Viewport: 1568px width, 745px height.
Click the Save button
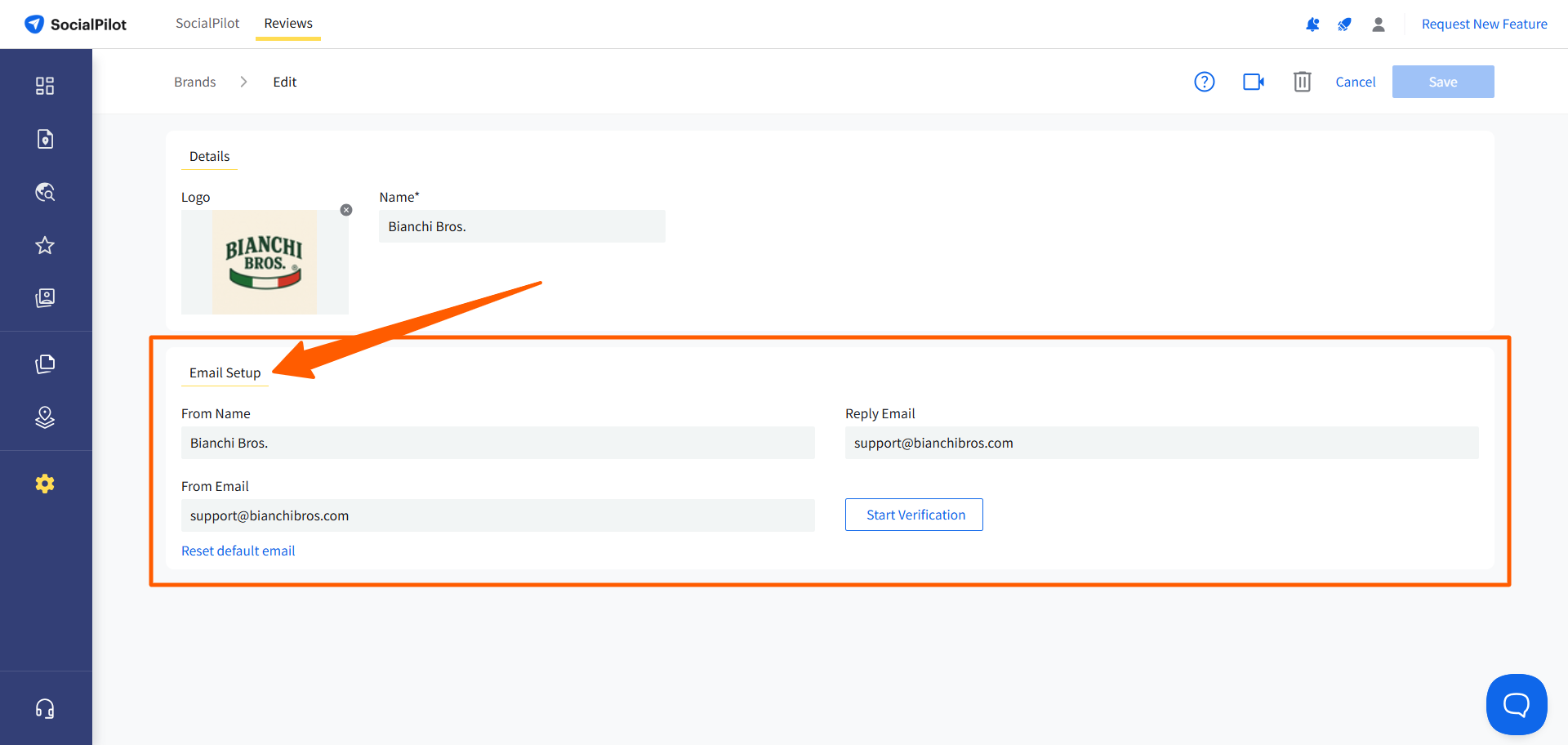[1443, 82]
